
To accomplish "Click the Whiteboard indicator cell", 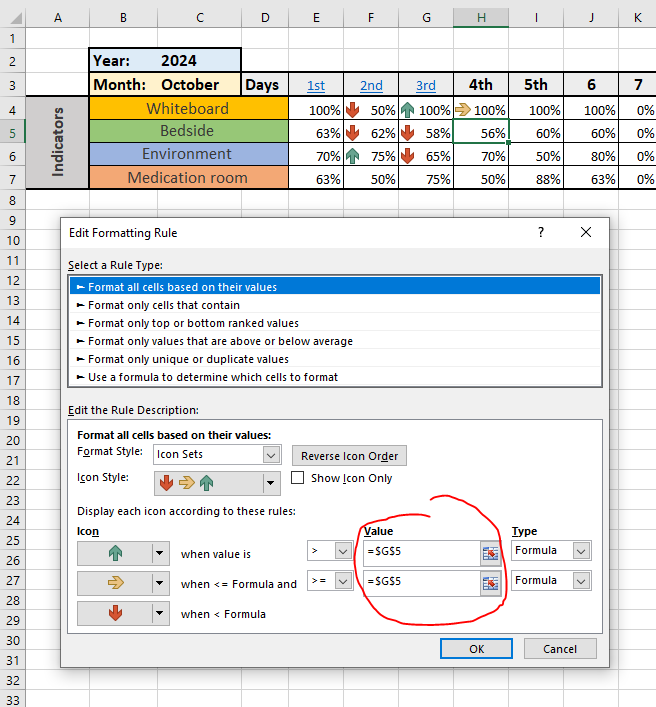I will coord(188,108).
